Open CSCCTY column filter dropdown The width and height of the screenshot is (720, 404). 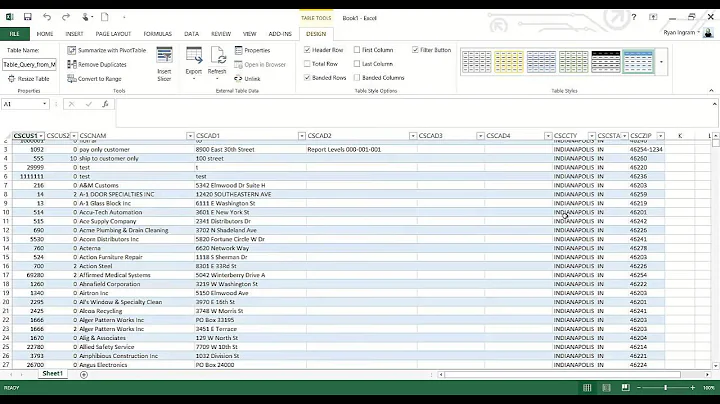click(591, 136)
